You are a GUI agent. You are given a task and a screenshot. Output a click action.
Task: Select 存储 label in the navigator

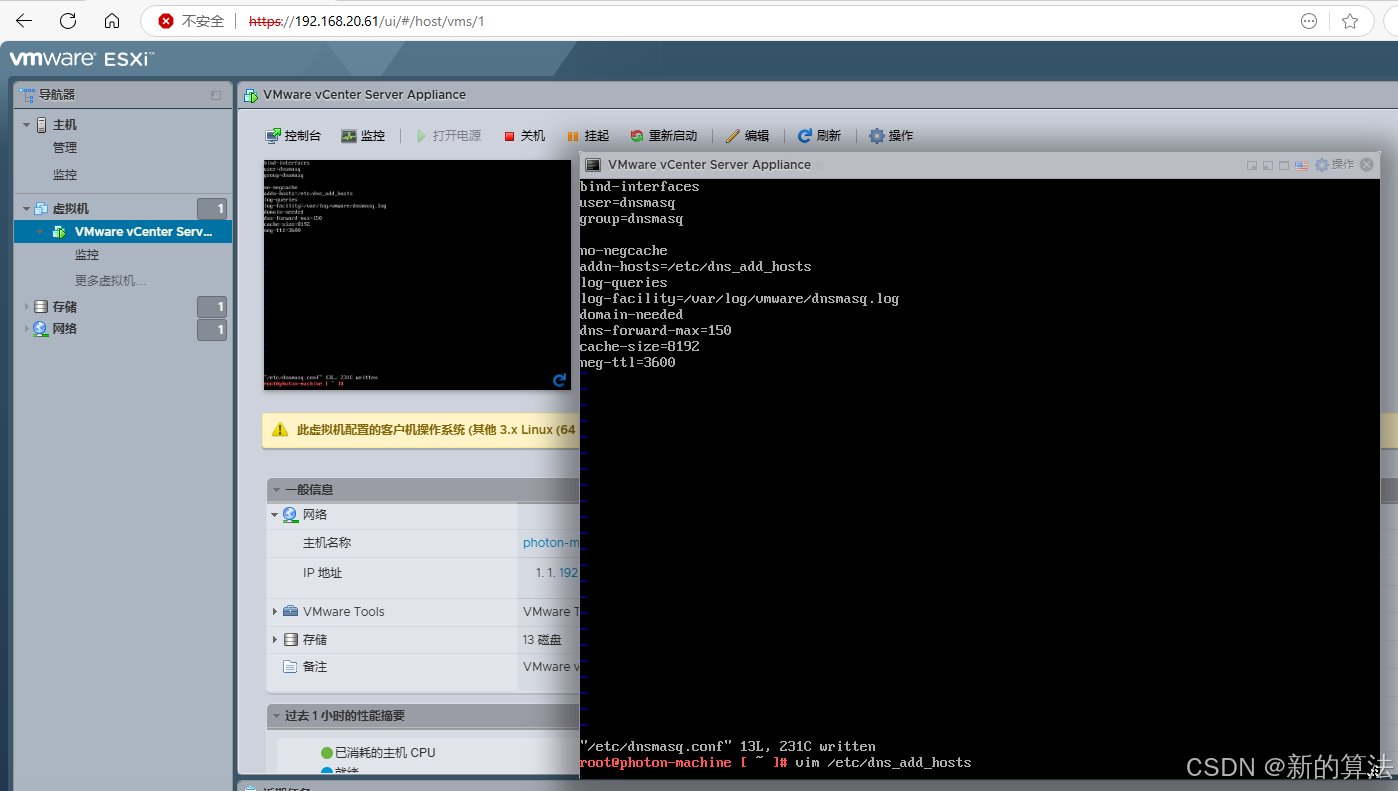(65, 307)
